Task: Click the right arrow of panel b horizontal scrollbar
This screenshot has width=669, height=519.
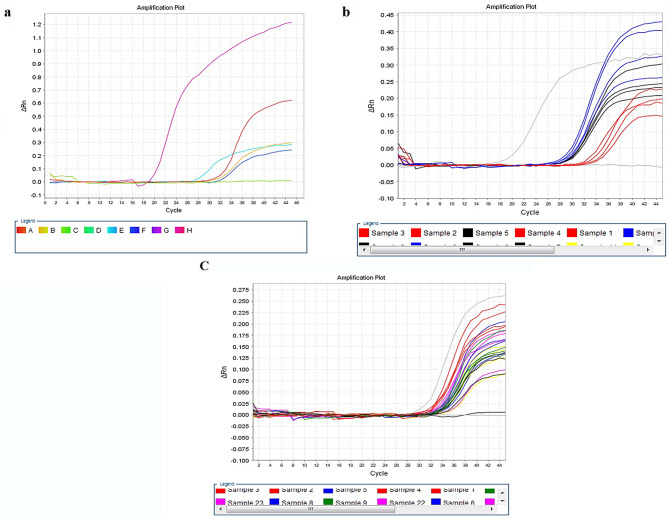Action: tap(649, 250)
